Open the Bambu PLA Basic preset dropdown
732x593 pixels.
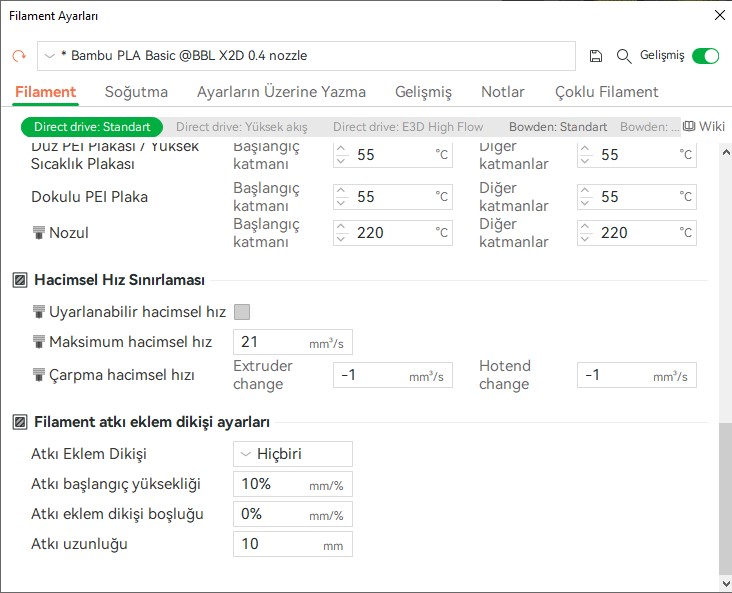pyautogui.click(x=306, y=56)
